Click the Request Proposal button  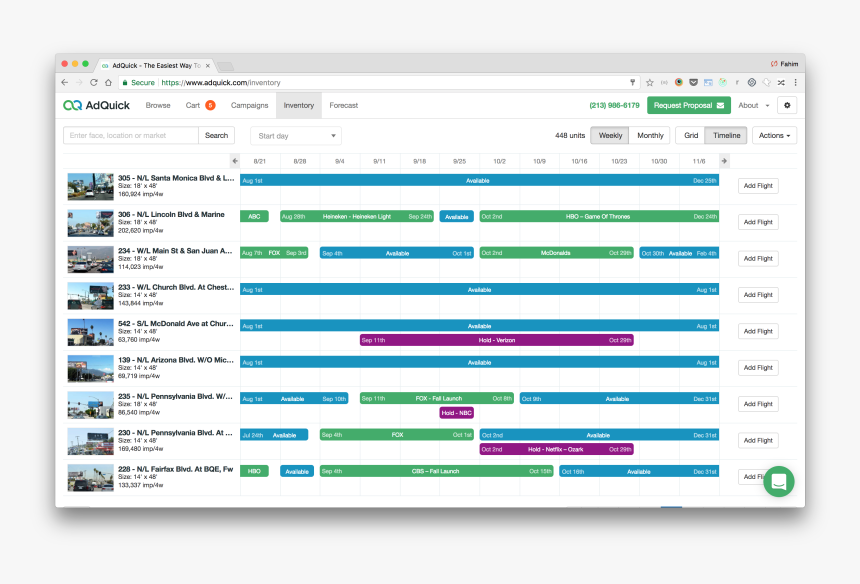pyautogui.click(x=688, y=105)
